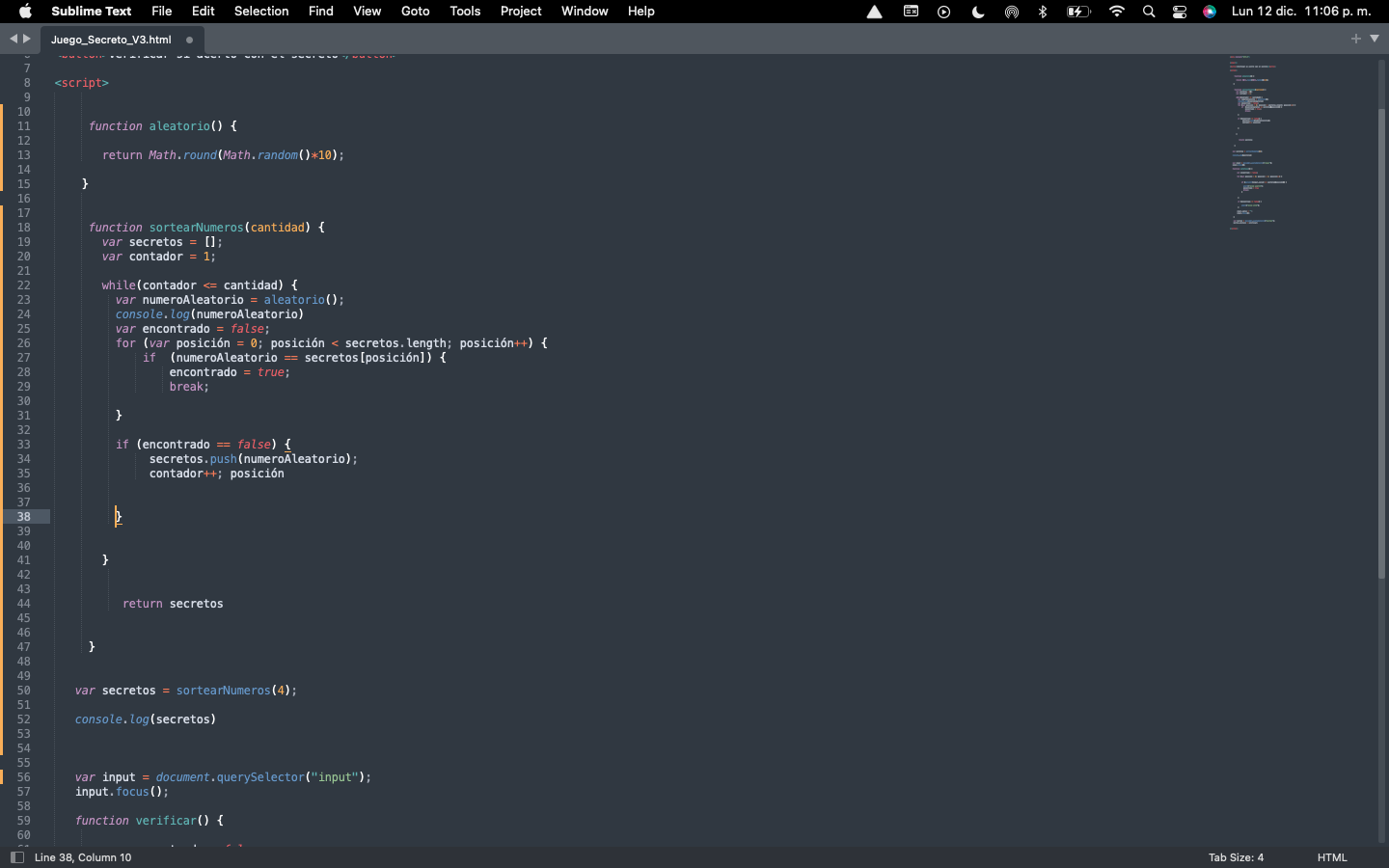1389x868 pixels.
Task: Open the HTML syntax selector
Action: [1332, 857]
